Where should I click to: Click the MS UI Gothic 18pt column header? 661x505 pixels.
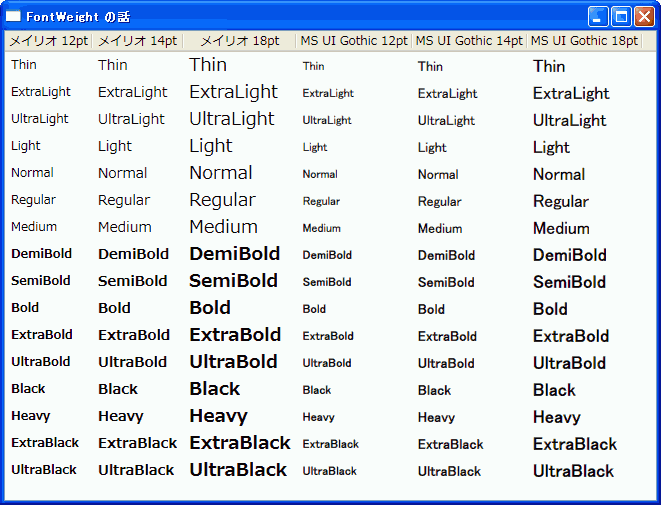pos(584,41)
